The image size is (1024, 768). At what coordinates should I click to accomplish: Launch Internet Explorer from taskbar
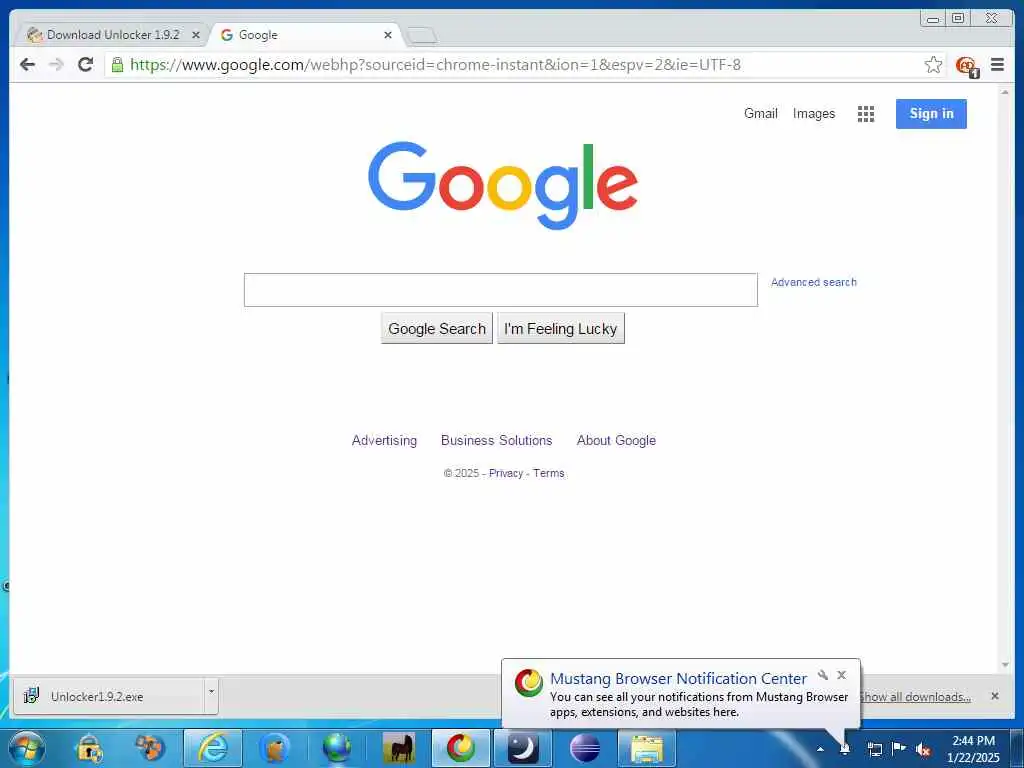pyautogui.click(x=213, y=748)
